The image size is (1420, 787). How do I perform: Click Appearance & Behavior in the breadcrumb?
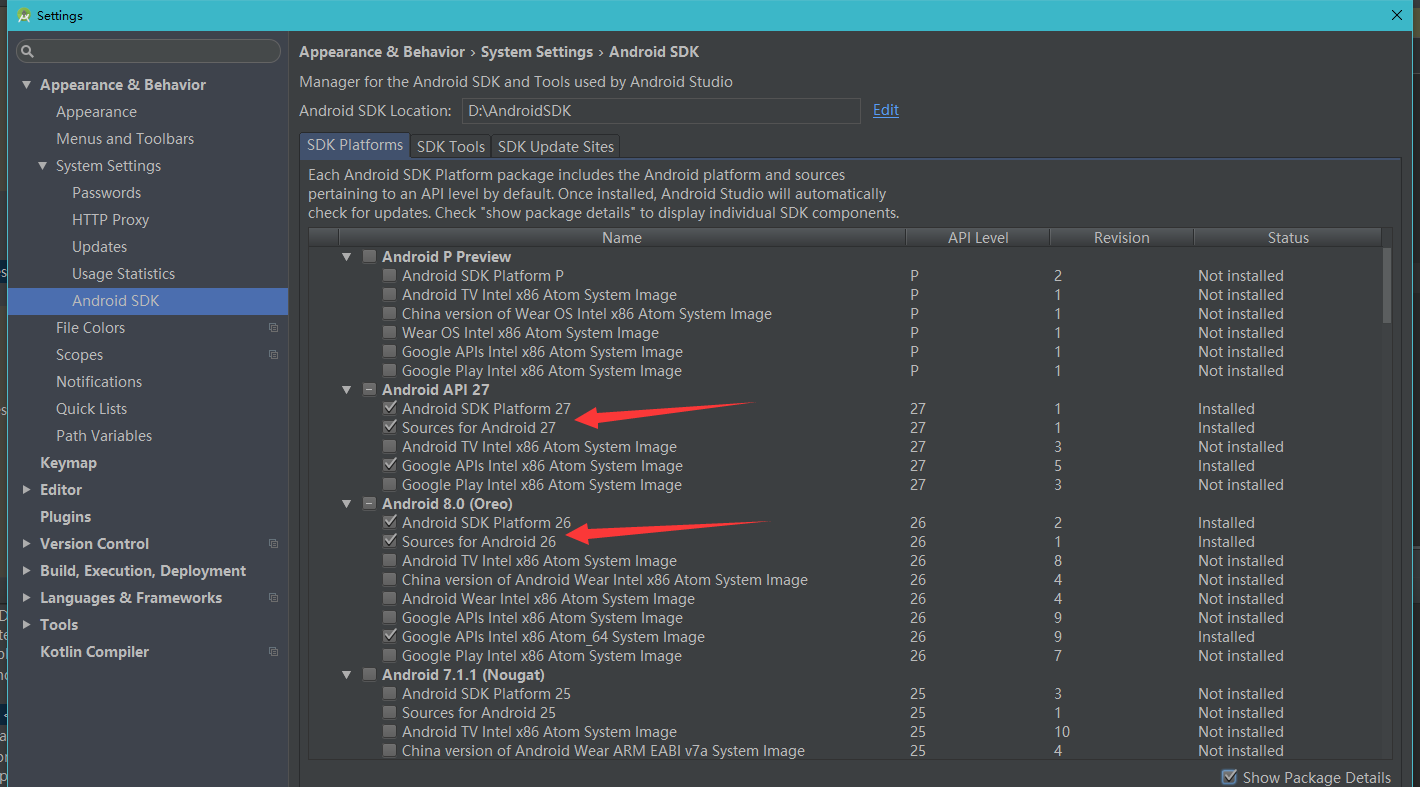[x=382, y=52]
